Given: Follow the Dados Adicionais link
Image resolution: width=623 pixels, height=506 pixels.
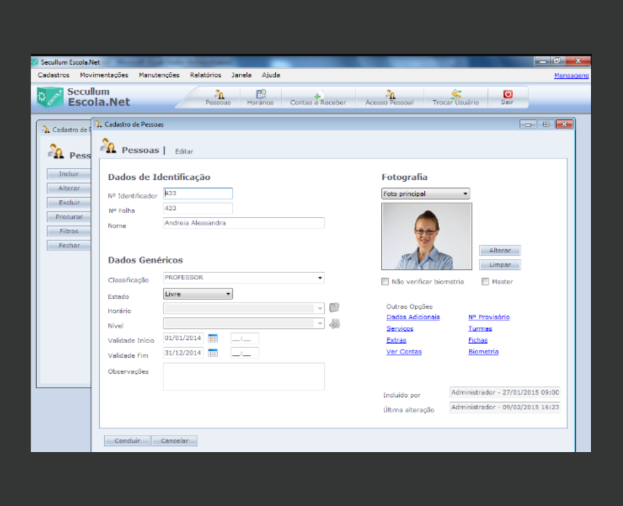Looking at the screenshot, I should [413, 317].
